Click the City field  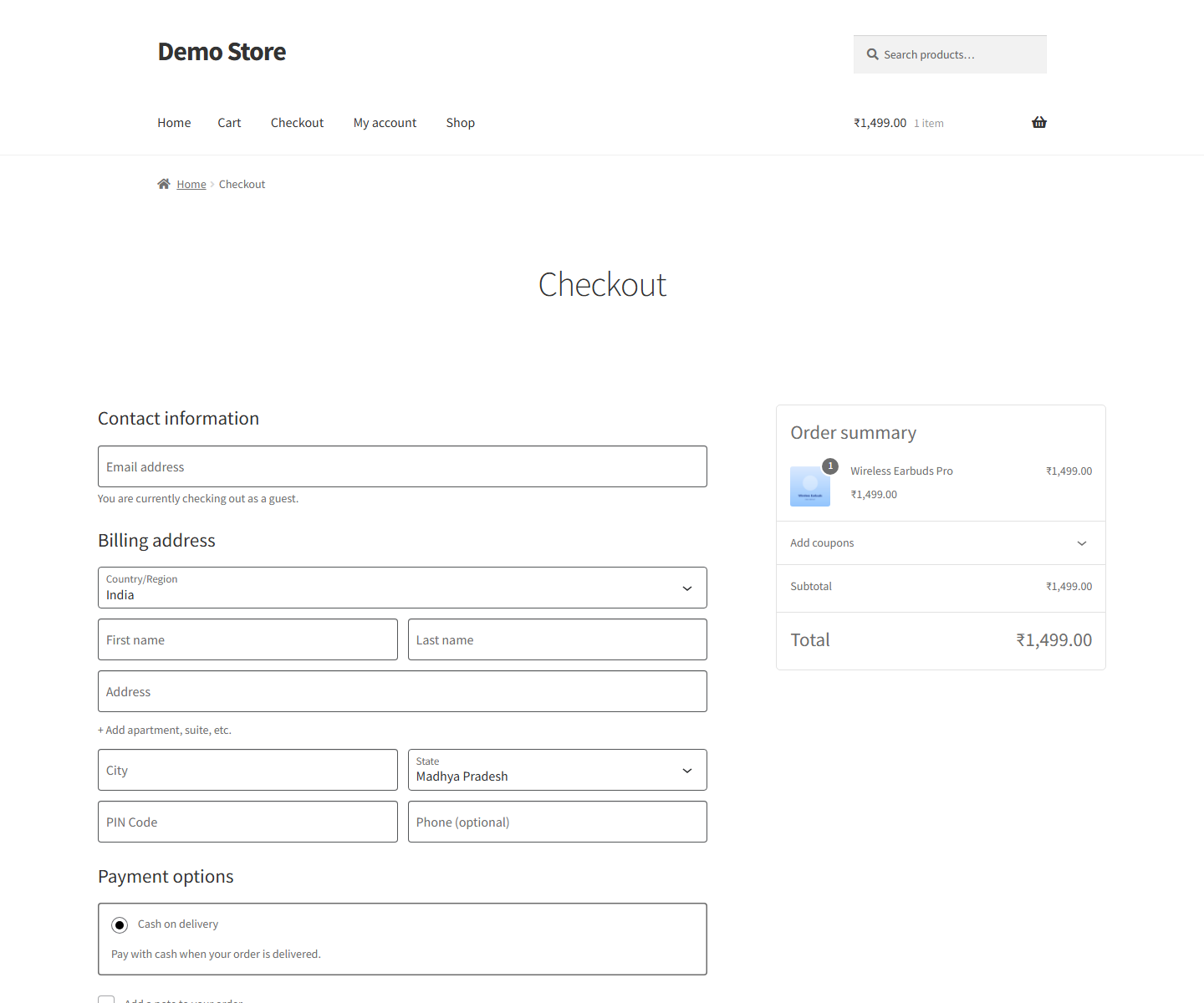[x=247, y=770]
